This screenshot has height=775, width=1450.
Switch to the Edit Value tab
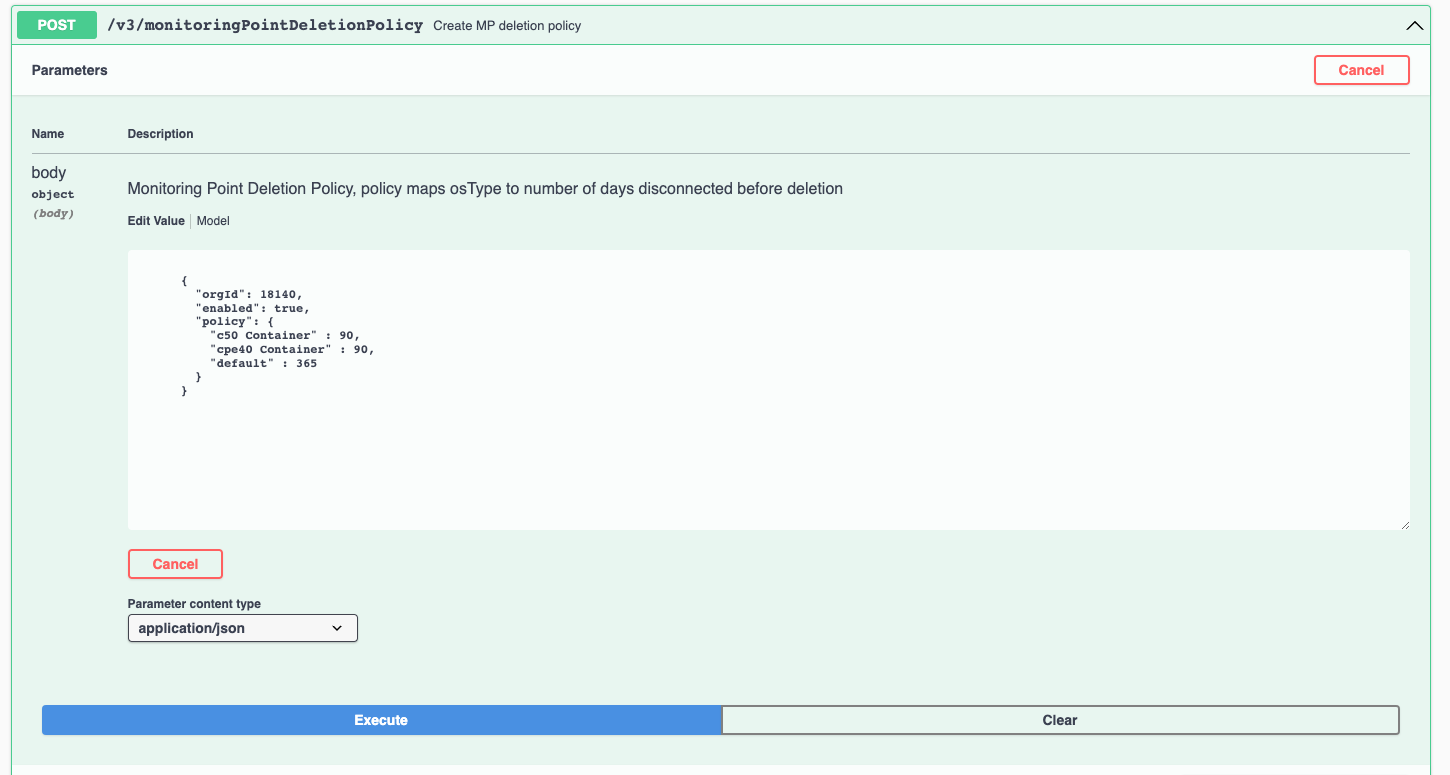pyautogui.click(x=156, y=221)
